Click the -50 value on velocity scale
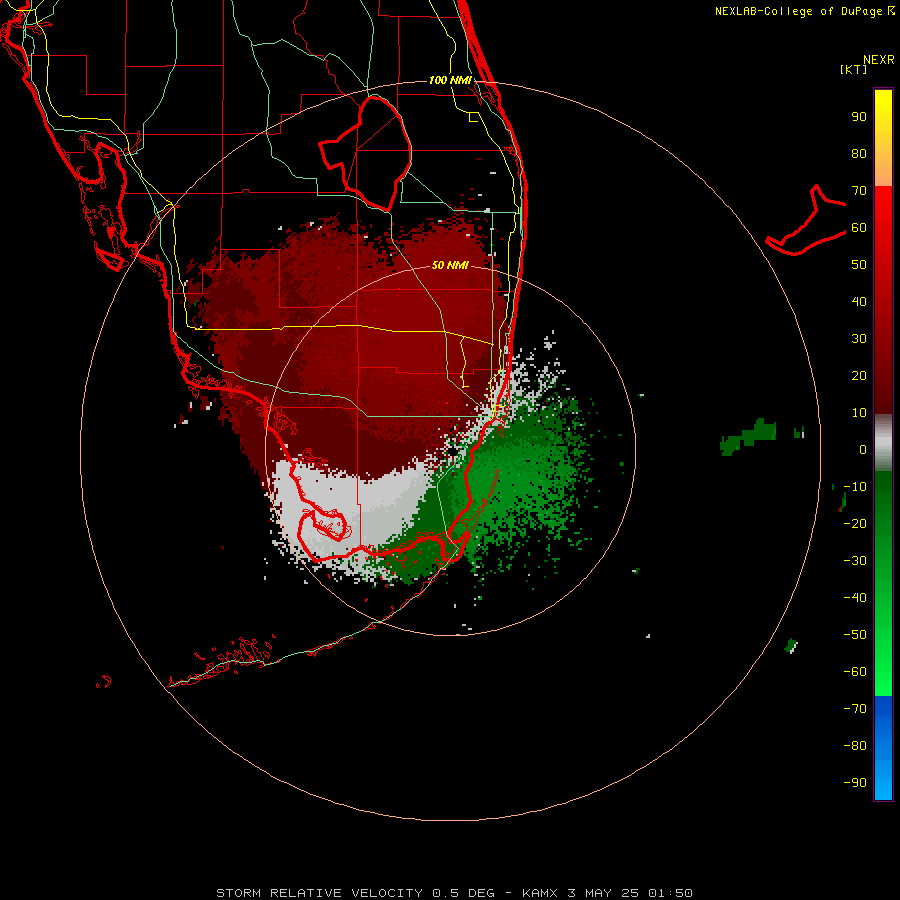Viewport: 900px width, 900px height. 855,635
